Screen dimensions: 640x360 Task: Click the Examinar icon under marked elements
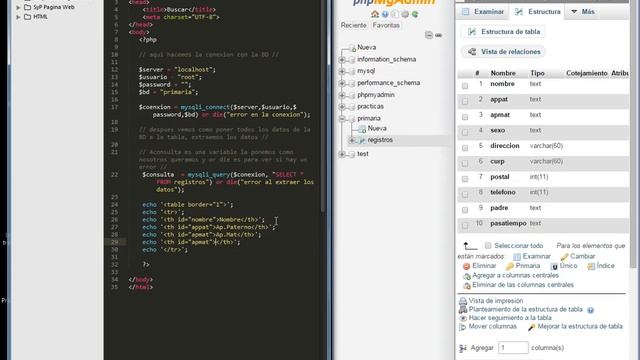[517, 257]
